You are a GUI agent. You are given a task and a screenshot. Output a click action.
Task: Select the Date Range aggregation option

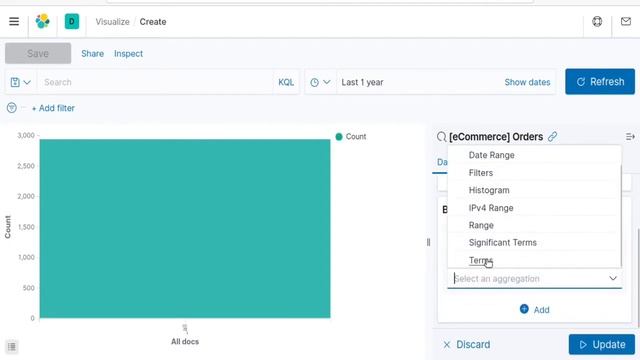point(534,155)
